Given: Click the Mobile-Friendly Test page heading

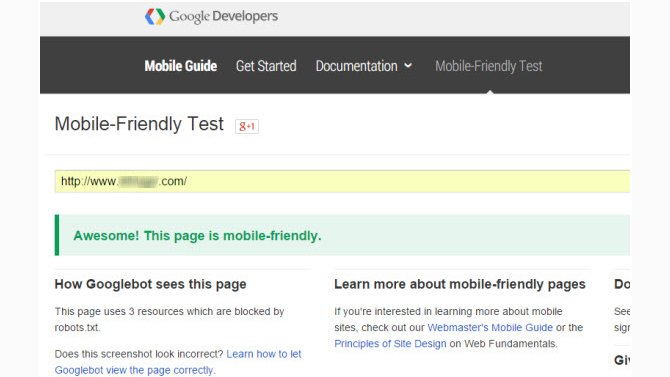Looking at the screenshot, I should (139, 124).
